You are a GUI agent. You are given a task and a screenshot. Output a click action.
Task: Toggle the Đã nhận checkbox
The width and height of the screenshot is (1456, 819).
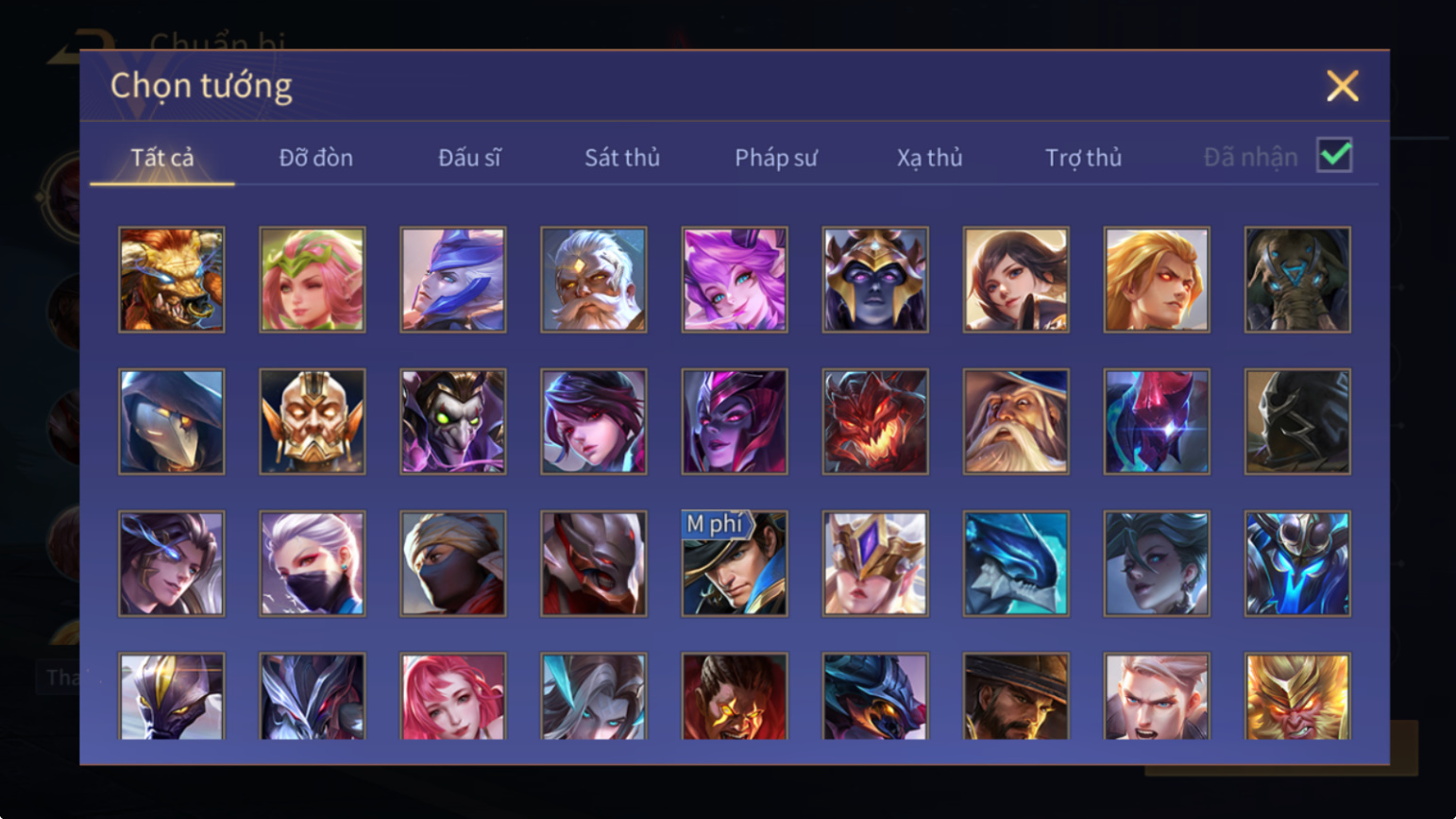(1334, 155)
